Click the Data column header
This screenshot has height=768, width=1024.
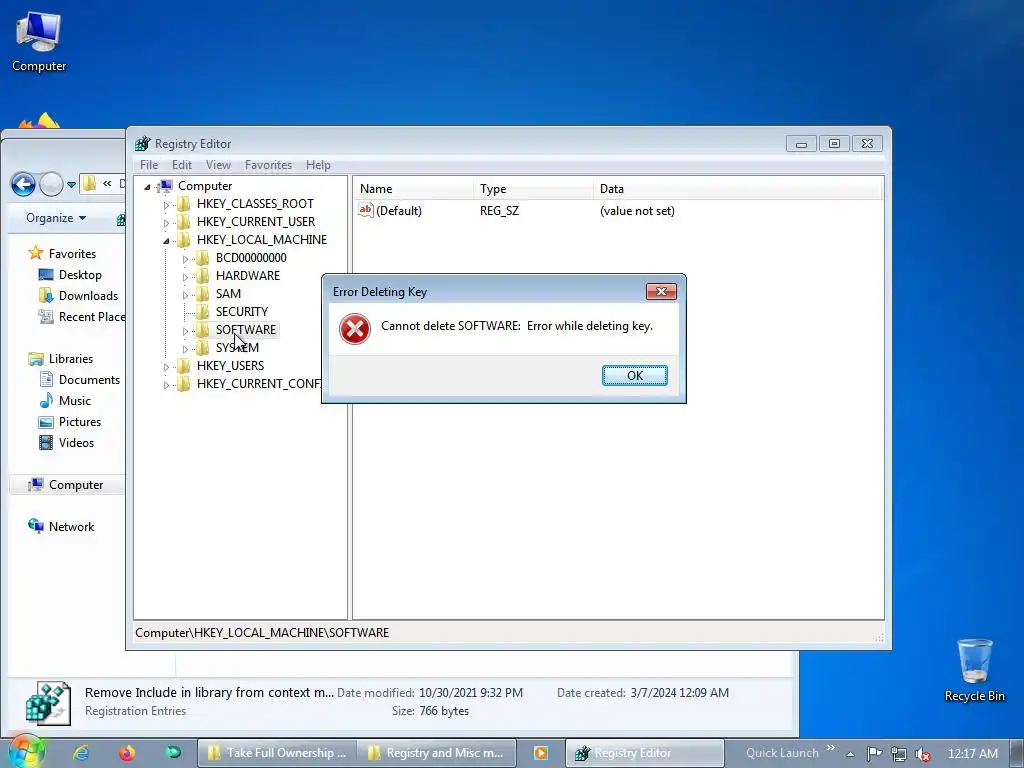click(x=738, y=189)
